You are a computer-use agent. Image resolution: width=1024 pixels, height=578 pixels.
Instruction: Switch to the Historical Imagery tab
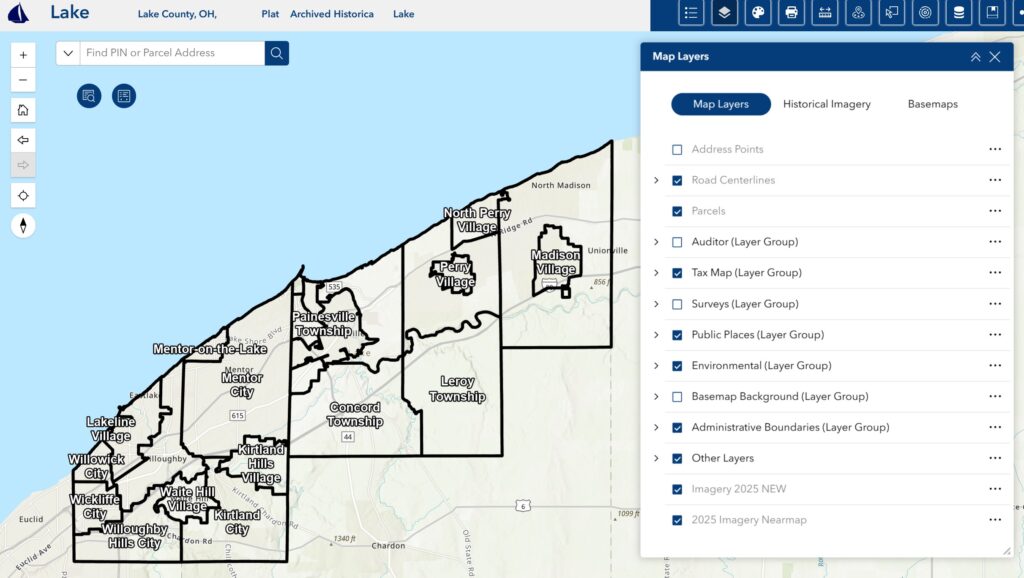(x=826, y=104)
